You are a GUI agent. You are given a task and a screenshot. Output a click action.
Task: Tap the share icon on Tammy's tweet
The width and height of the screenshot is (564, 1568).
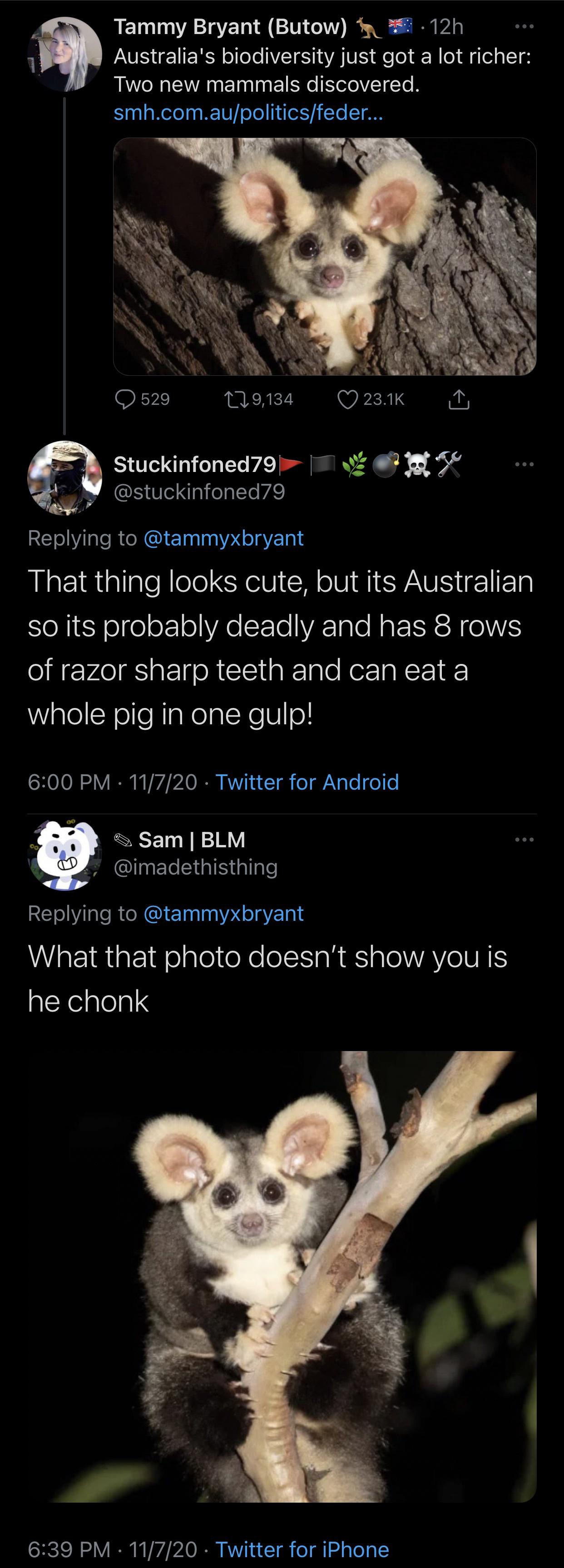pos(459,399)
